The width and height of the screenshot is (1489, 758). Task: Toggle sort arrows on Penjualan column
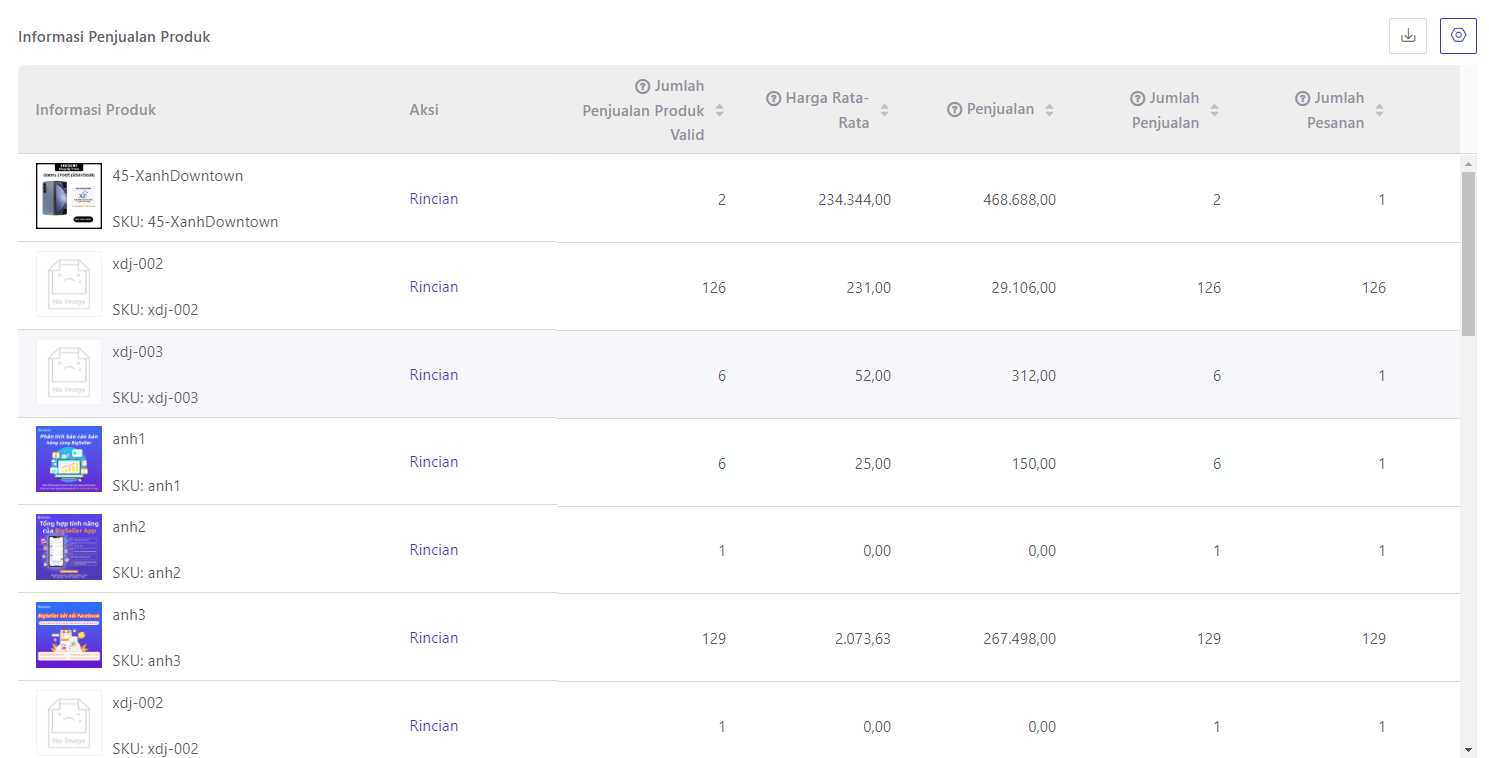click(x=1049, y=110)
